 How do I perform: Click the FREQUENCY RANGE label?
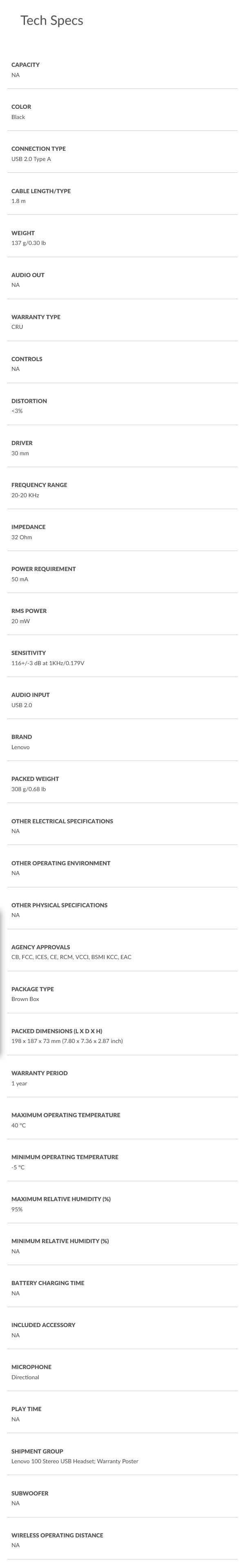[x=39, y=485]
